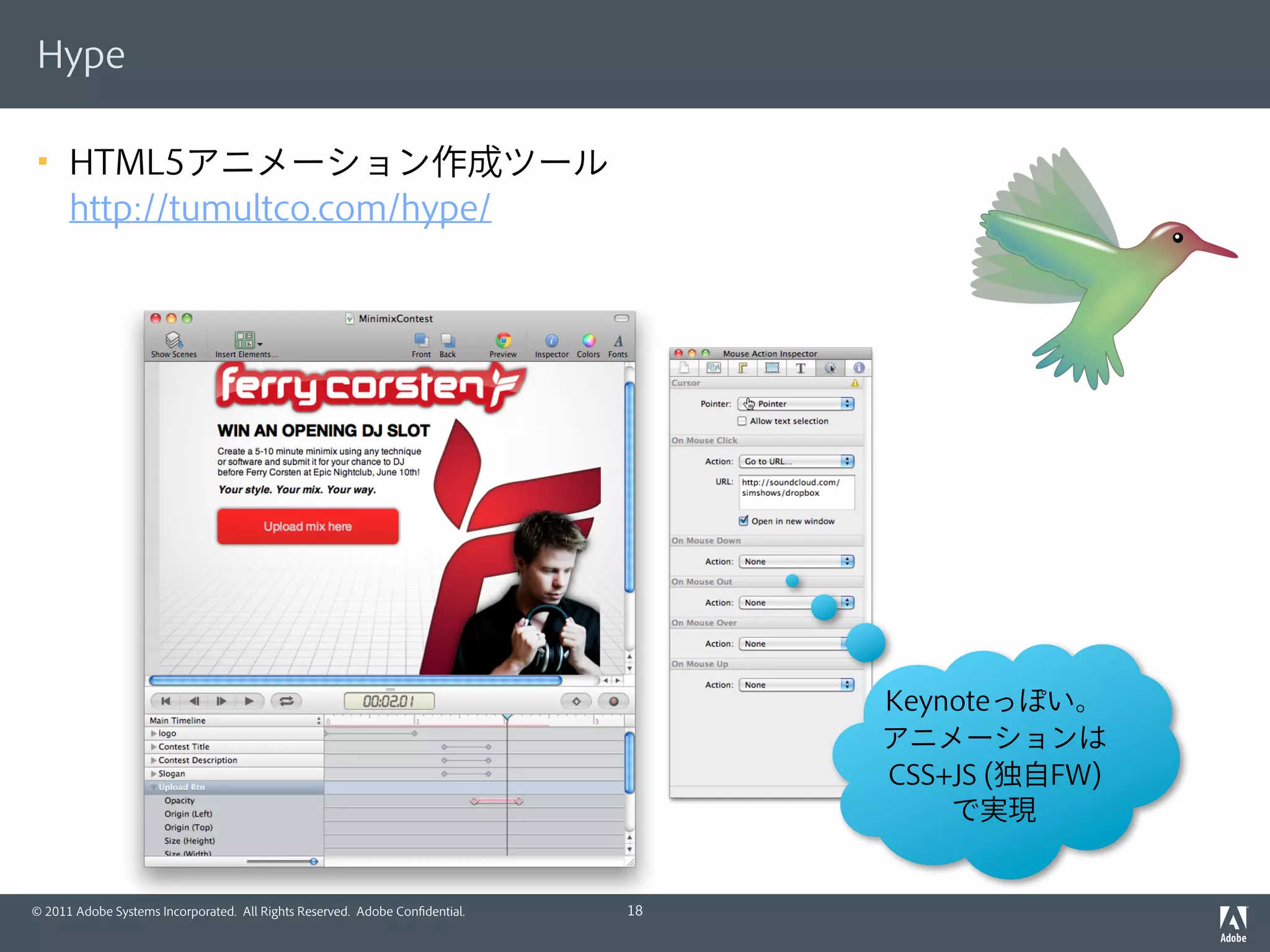This screenshot has height=952, width=1270.
Task: Uncheck Open in new window
Action: (743, 521)
